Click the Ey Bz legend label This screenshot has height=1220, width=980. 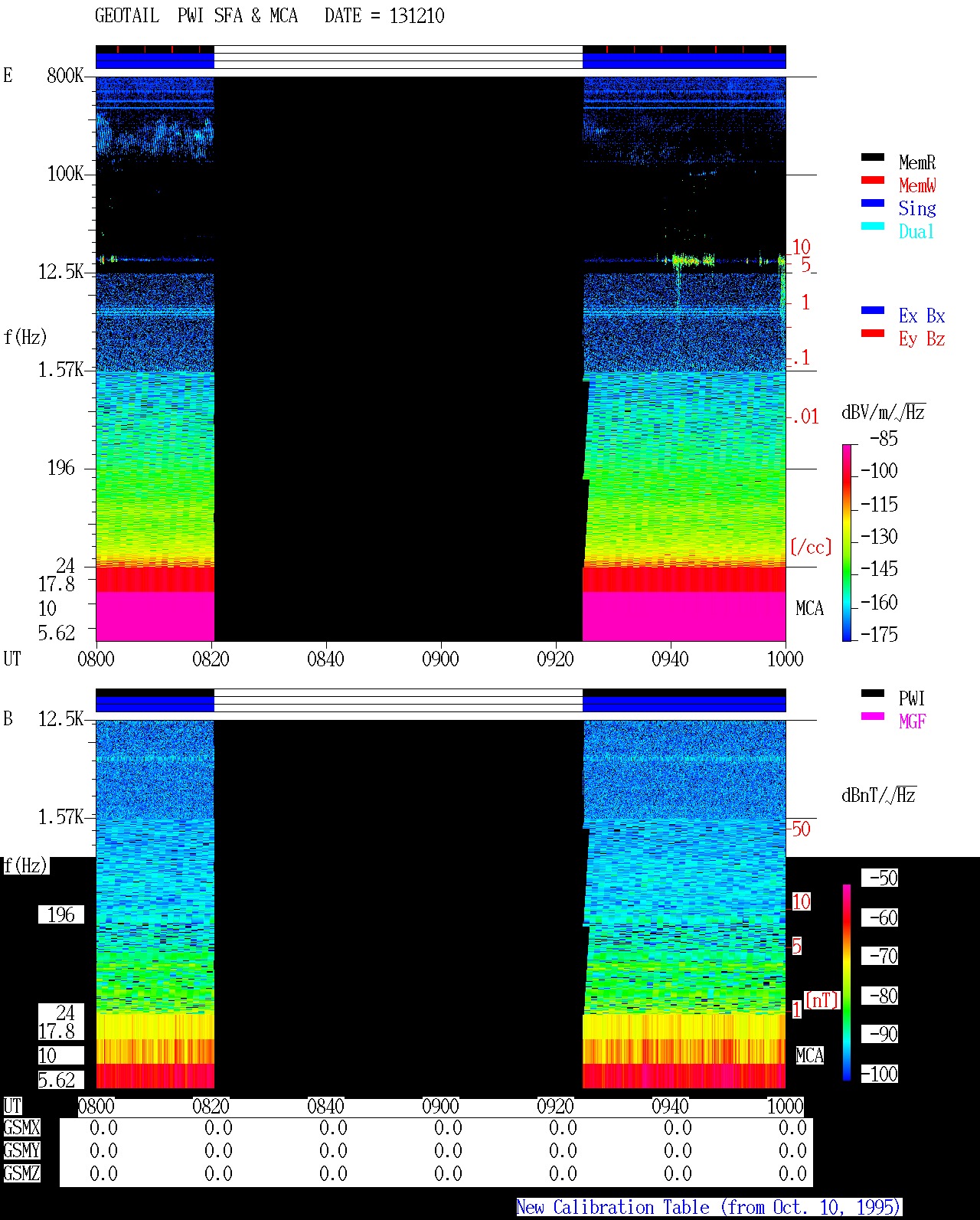[x=922, y=339]
